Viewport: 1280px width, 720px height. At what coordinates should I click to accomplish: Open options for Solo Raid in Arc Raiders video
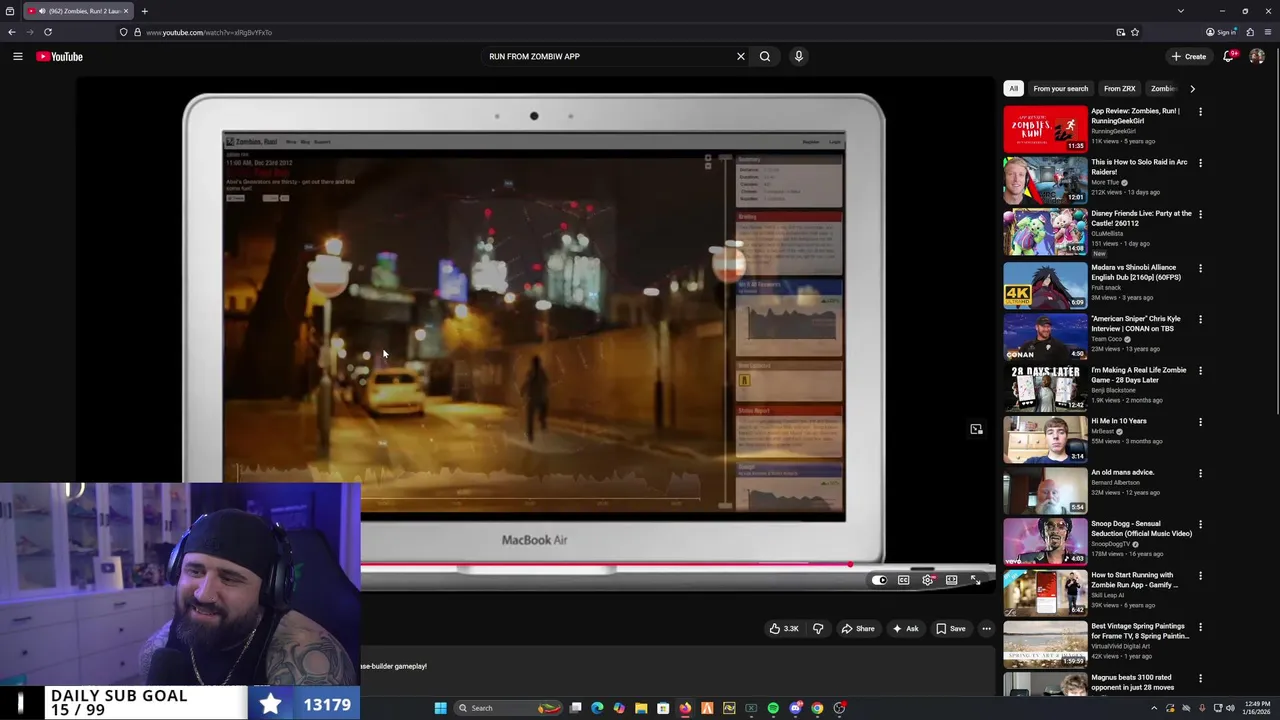point(1201,163)
